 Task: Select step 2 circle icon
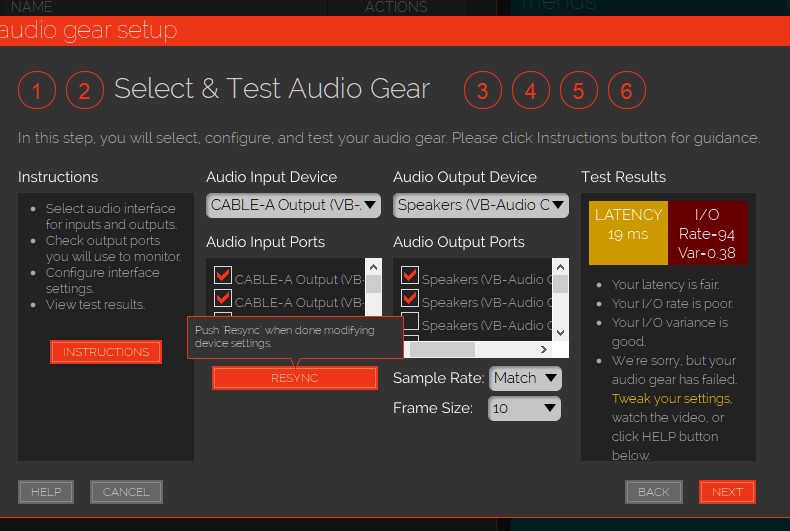tap(85, 91)
